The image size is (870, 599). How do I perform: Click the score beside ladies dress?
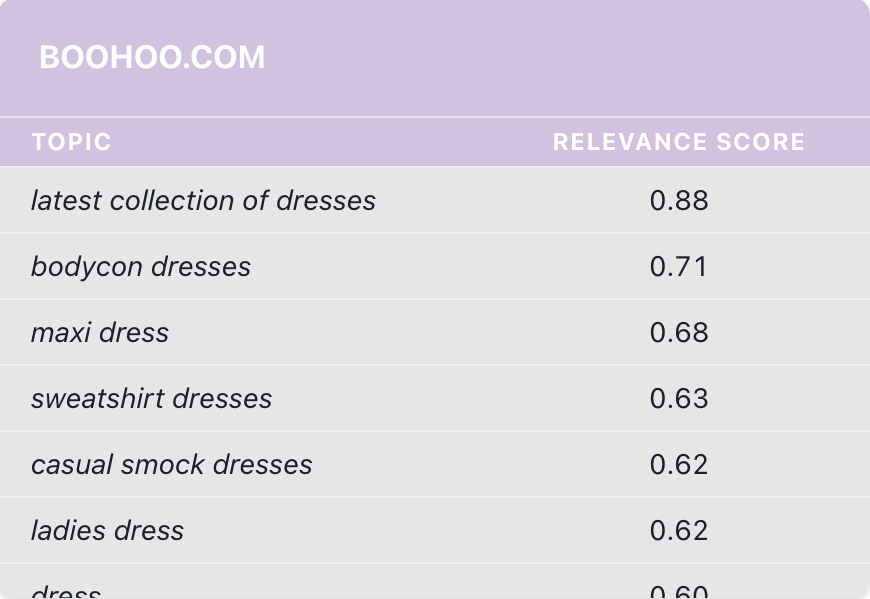click(679, 530)
